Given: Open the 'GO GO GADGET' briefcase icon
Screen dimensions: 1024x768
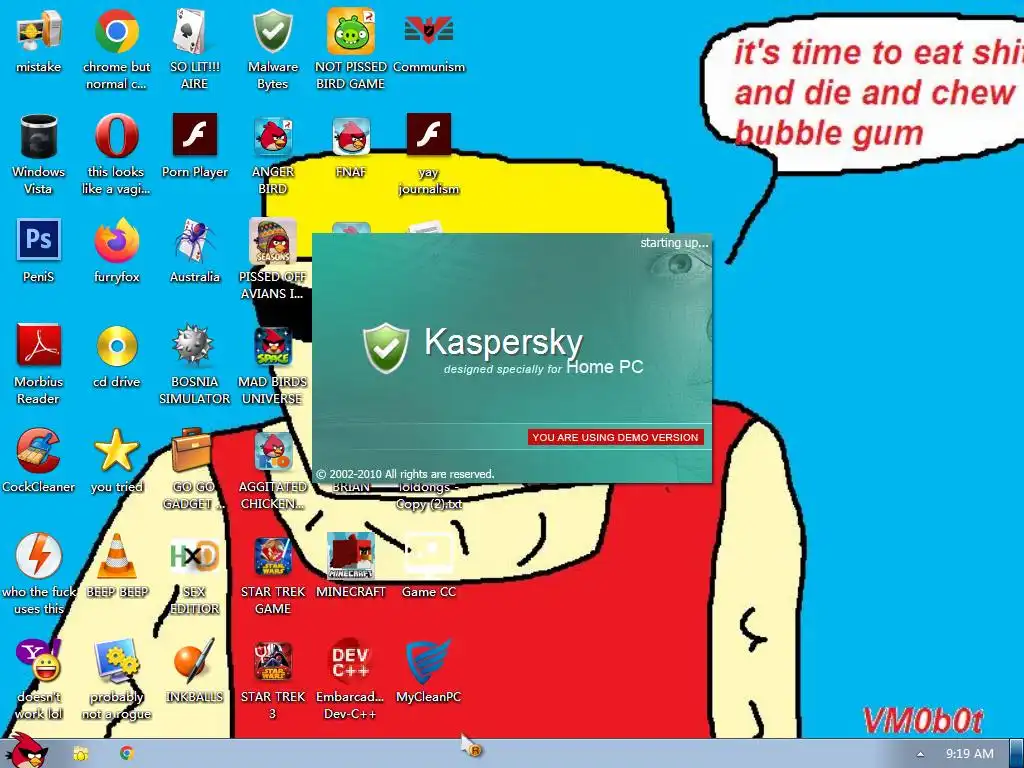Looking at the screenshot, I should coord(194,451).
